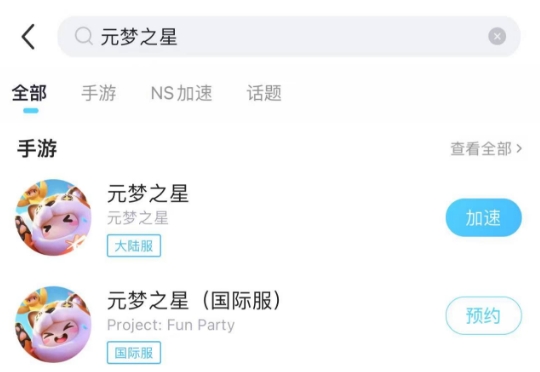Image resolution: width=540 pixels, height=372 pixels.
Task: Reserve the international version via 预约
Action: (484, 316)
